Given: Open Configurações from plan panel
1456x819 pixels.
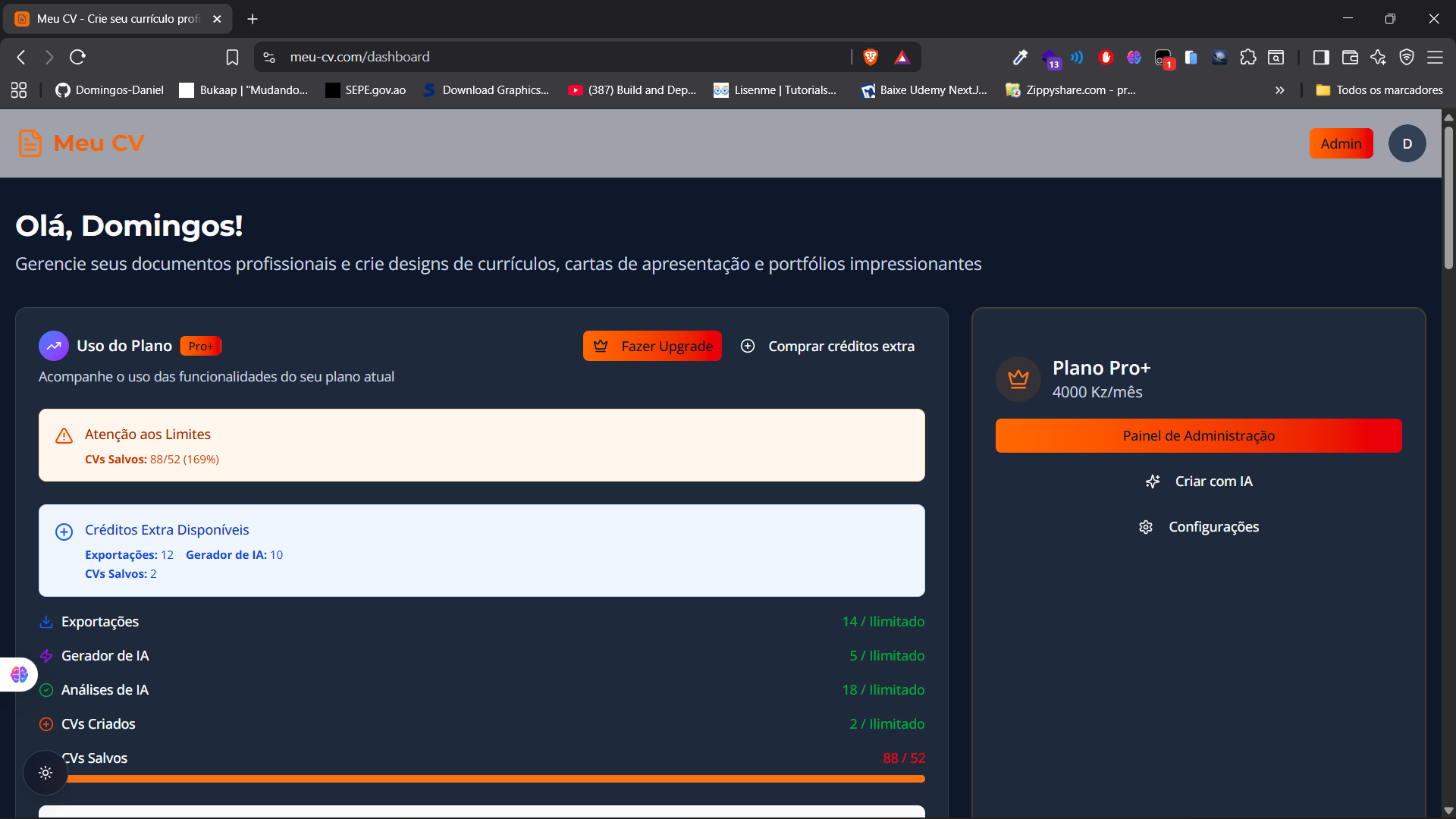Looking at the screenshot, I should pyautogui.click(x=1198, y=527).
